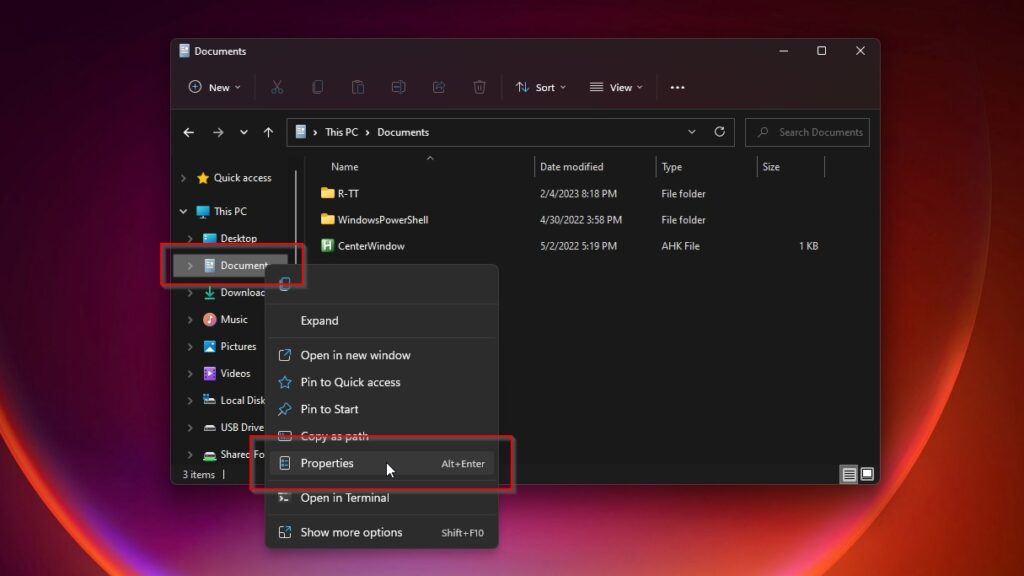Screen dimensions: 1024x576
Task: Choose Copy as path
Action: [x=382, y=436]
